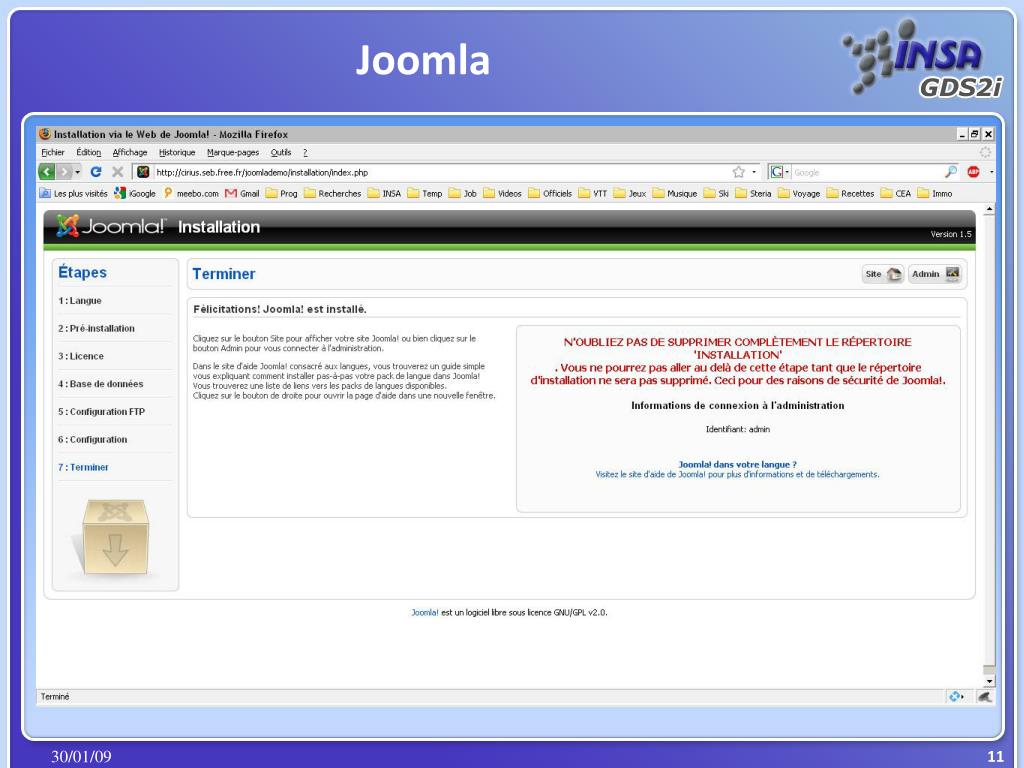This screenshot has height=768, width=1024.
Task: Open the Marque-pages menu
Action: pos(233,152)
